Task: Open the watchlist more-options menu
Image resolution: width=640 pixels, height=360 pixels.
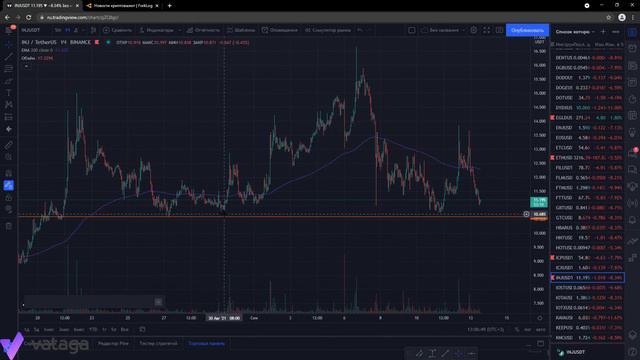Action: click(616, 31)
